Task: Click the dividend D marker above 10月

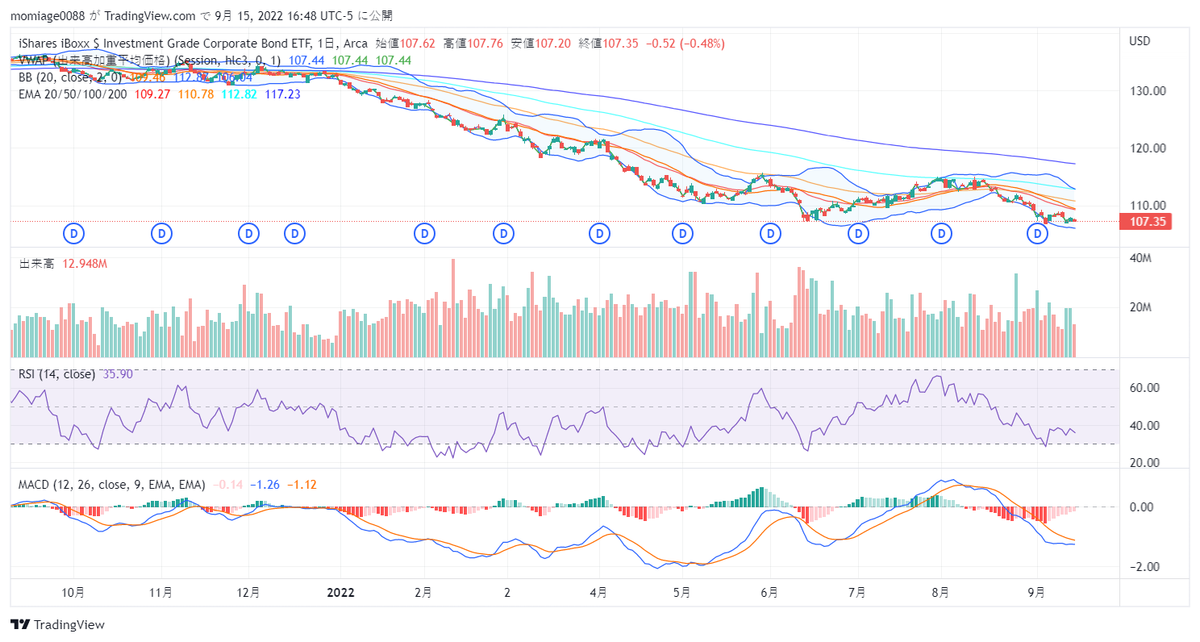Action: coord(75,234)
